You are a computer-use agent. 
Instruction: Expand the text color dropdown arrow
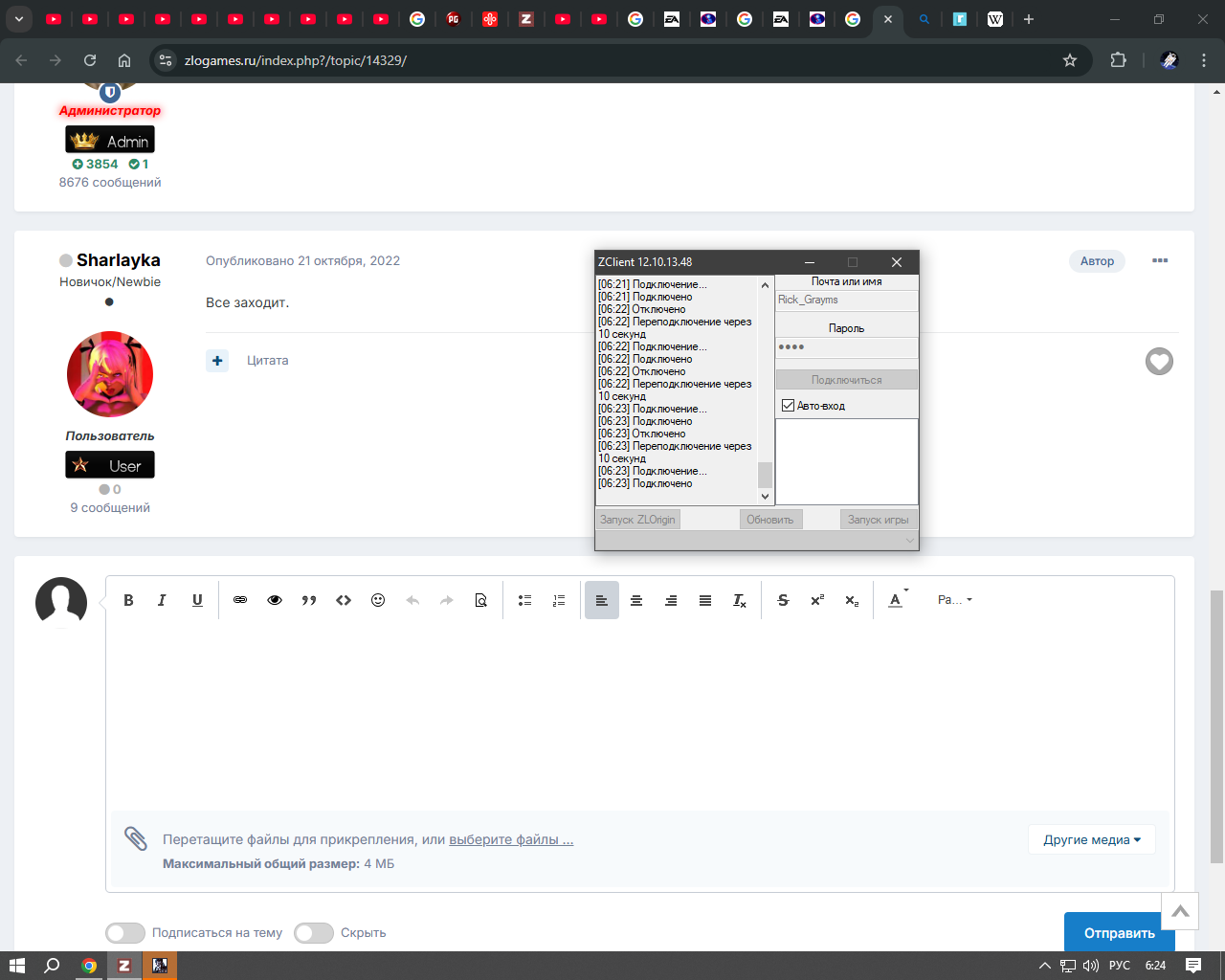point(906,590)
